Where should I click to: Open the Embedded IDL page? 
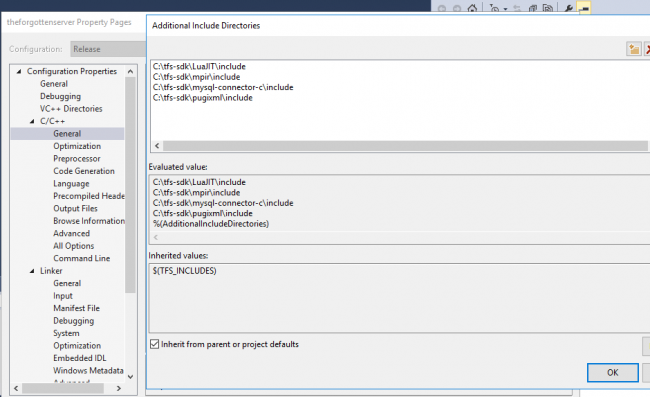tap(80, 358)
